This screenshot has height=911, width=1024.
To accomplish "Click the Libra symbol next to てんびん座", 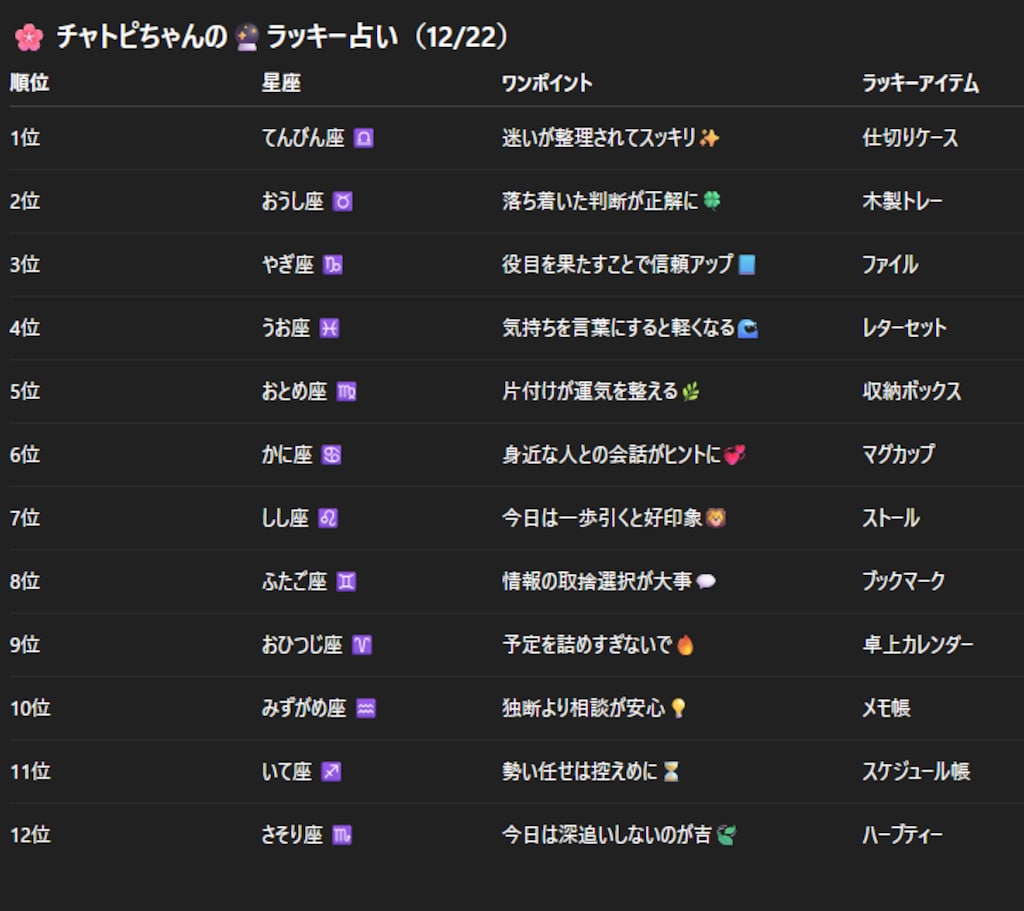I will click(x=364, y=138).
